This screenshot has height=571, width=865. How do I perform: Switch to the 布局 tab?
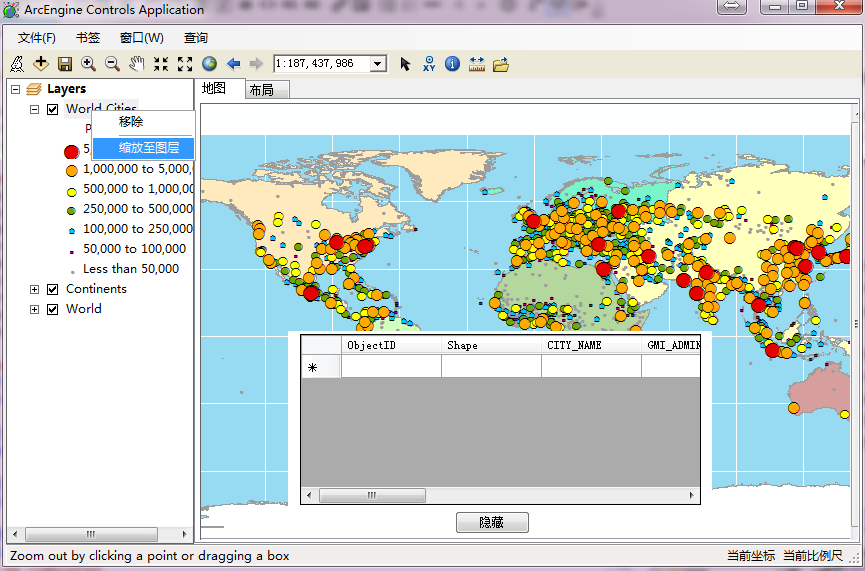(x=267, y=90)
